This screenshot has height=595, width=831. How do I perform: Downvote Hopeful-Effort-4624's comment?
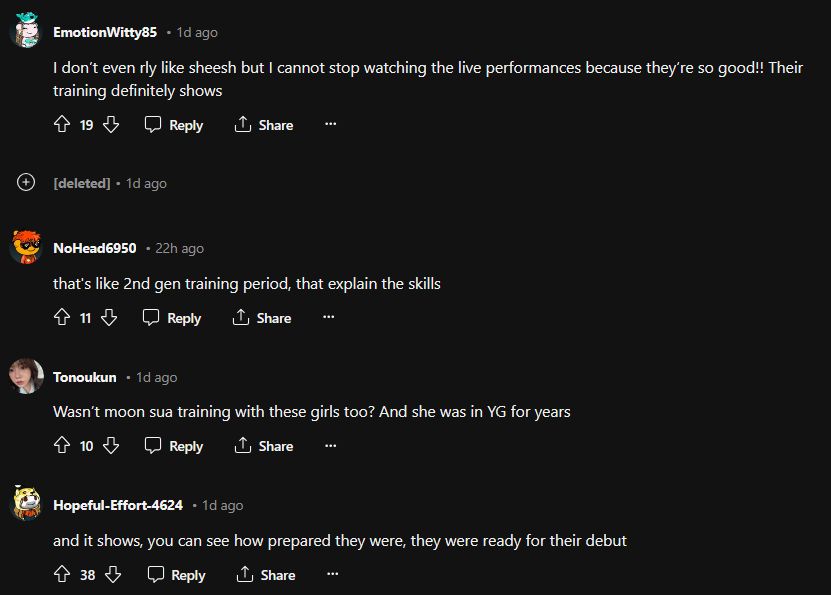(114, 575)
